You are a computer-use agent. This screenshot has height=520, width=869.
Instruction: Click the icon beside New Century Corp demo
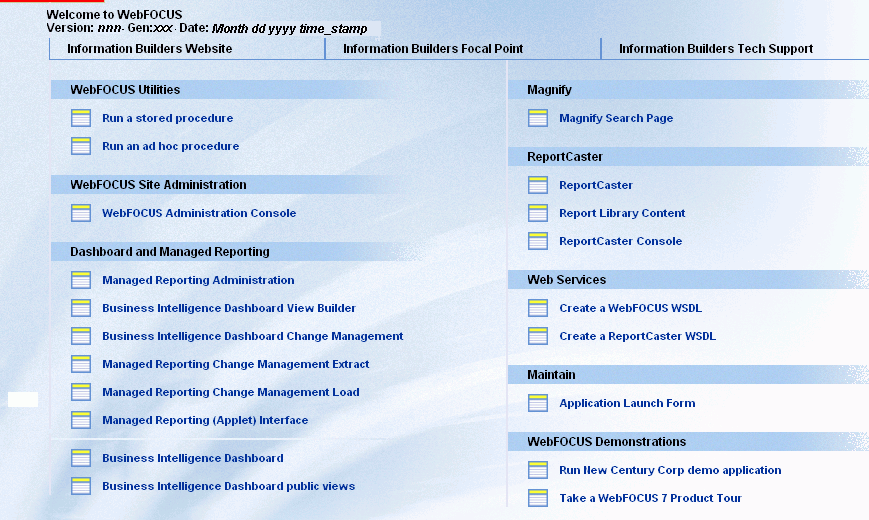pos(538,470)
